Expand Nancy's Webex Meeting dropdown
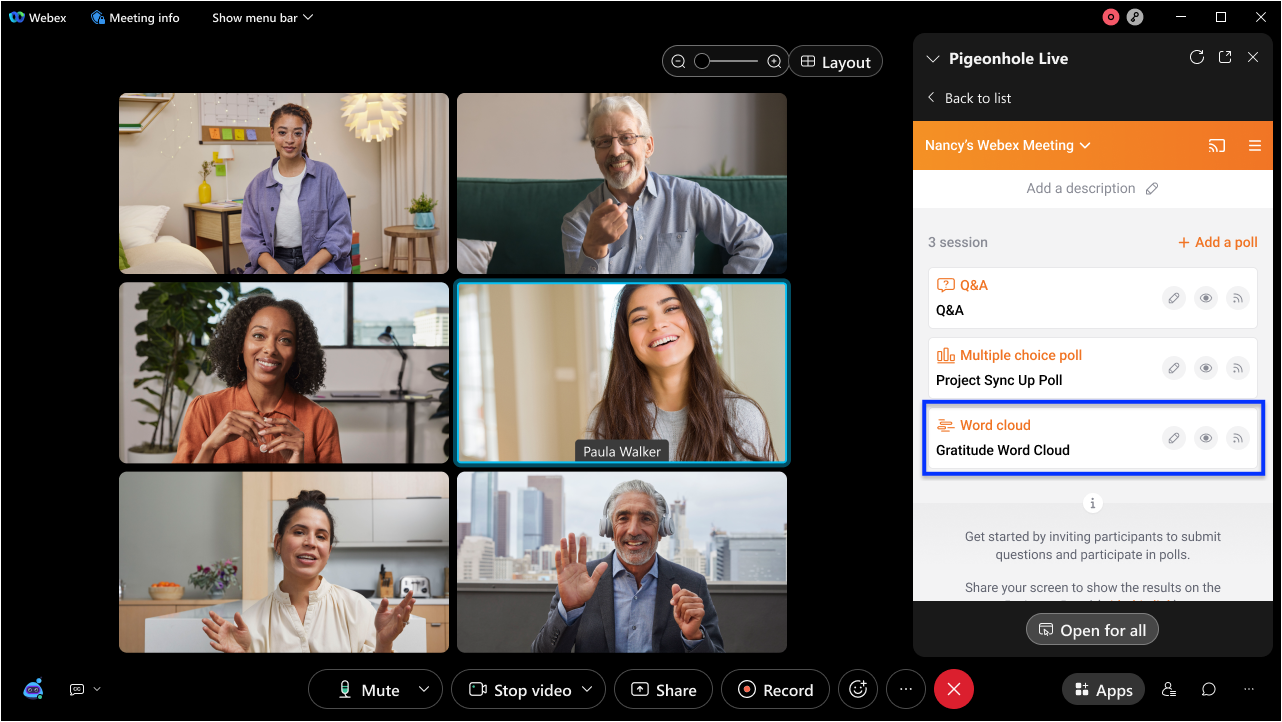The height and width of the screenshot is (722, 1282). (1008, 145)
